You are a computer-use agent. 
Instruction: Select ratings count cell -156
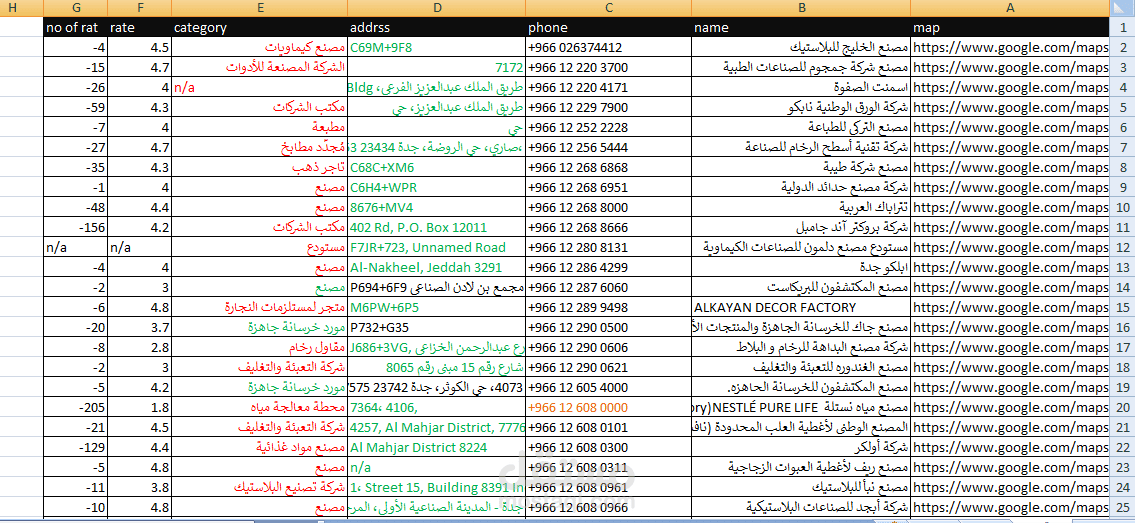click(75, 227)
